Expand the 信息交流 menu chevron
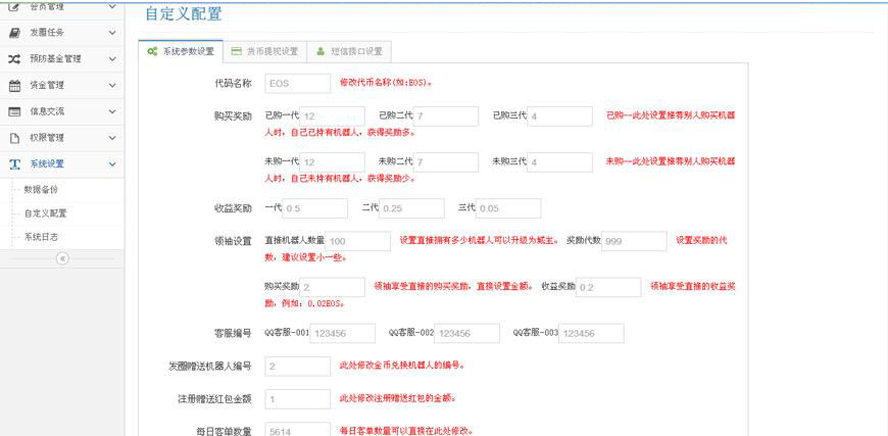 (x=112, y=112)
